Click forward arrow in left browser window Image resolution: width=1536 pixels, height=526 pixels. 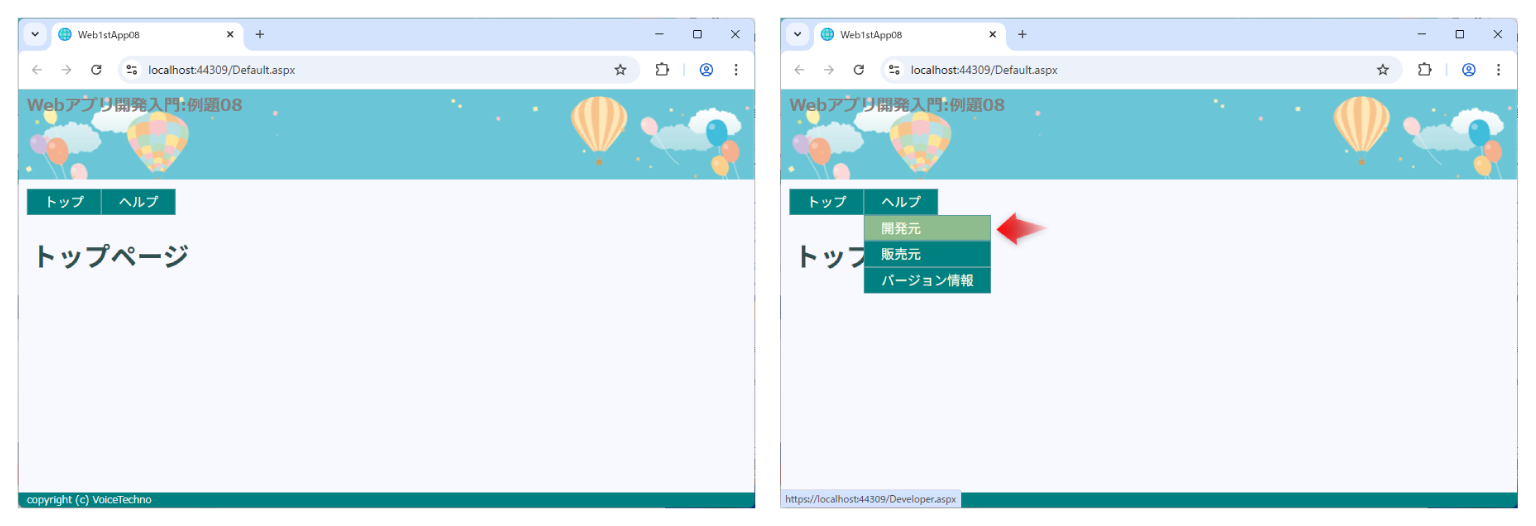pyautogui.click(x=66, y=70)
